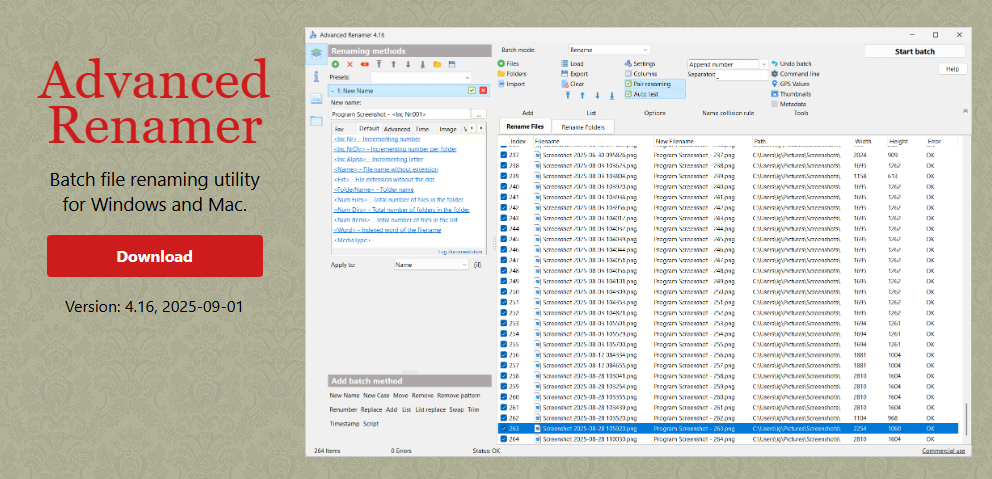Click the red Download button

coord(155,256)
